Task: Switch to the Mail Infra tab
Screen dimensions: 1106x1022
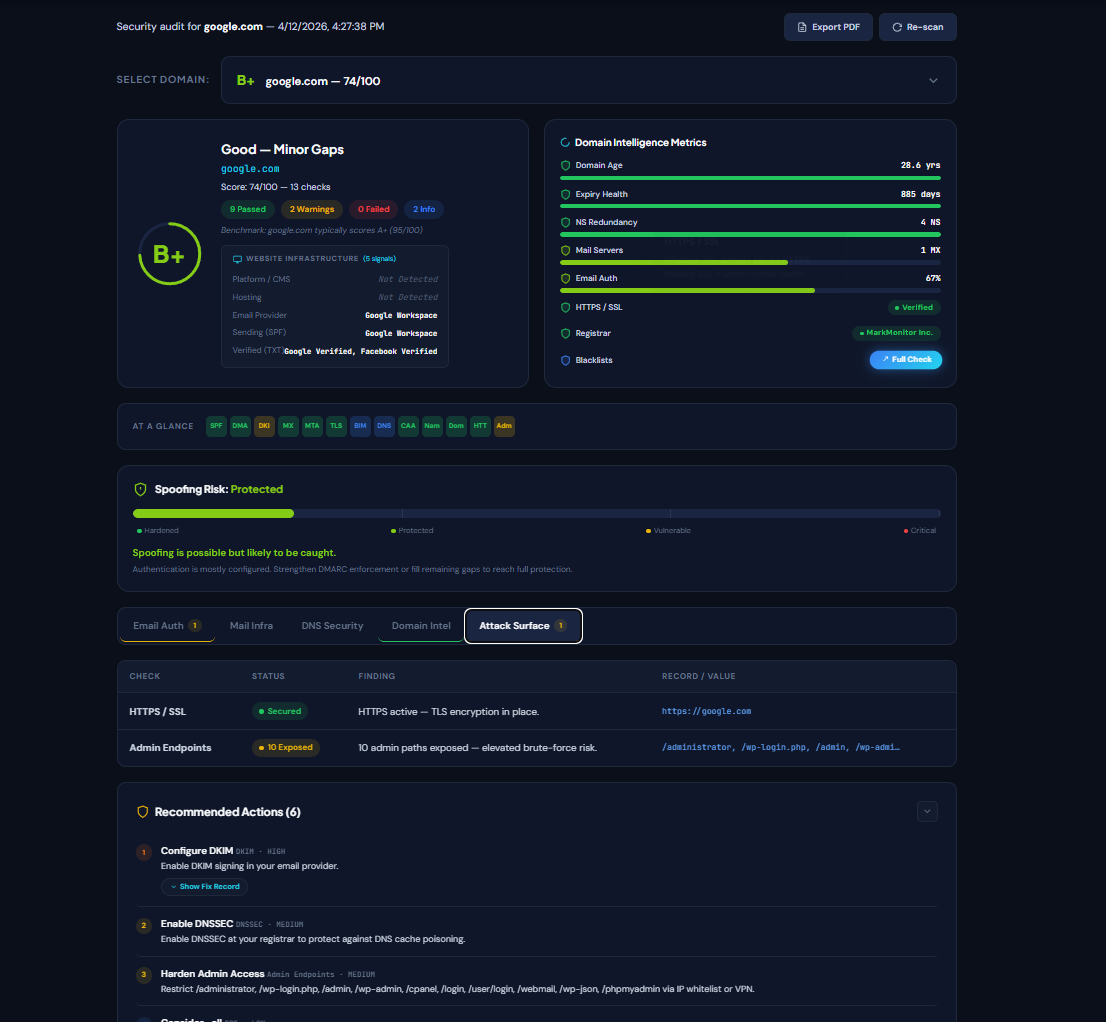Action: pos(251,625)
